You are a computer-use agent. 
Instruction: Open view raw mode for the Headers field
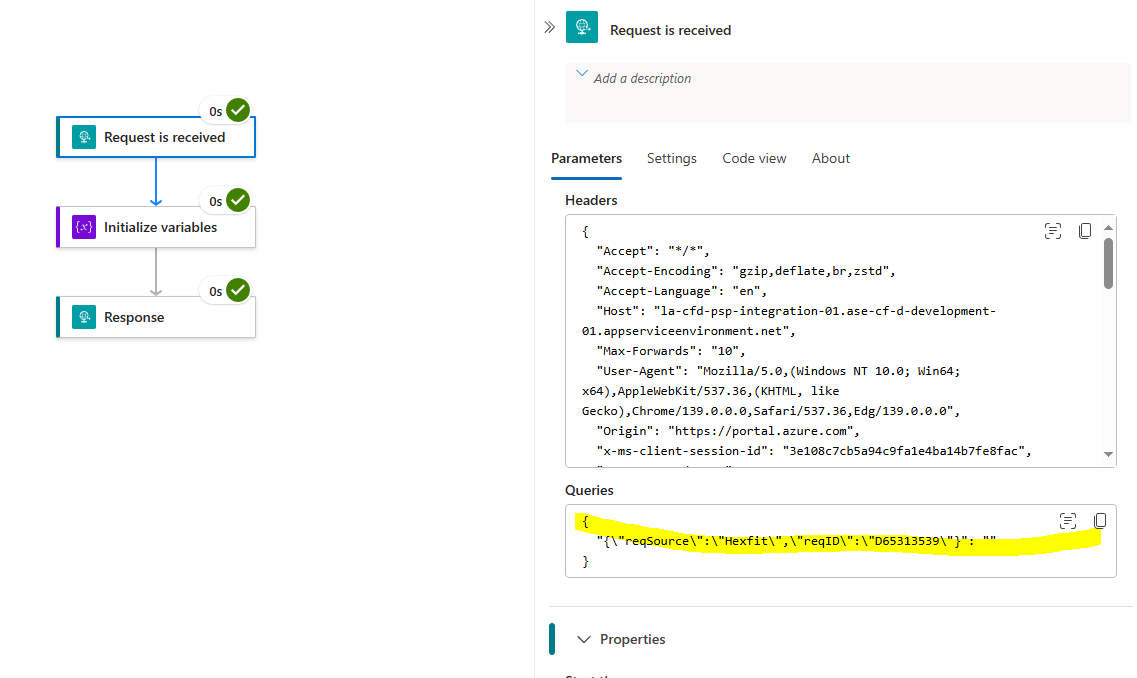pos(1053,230)
